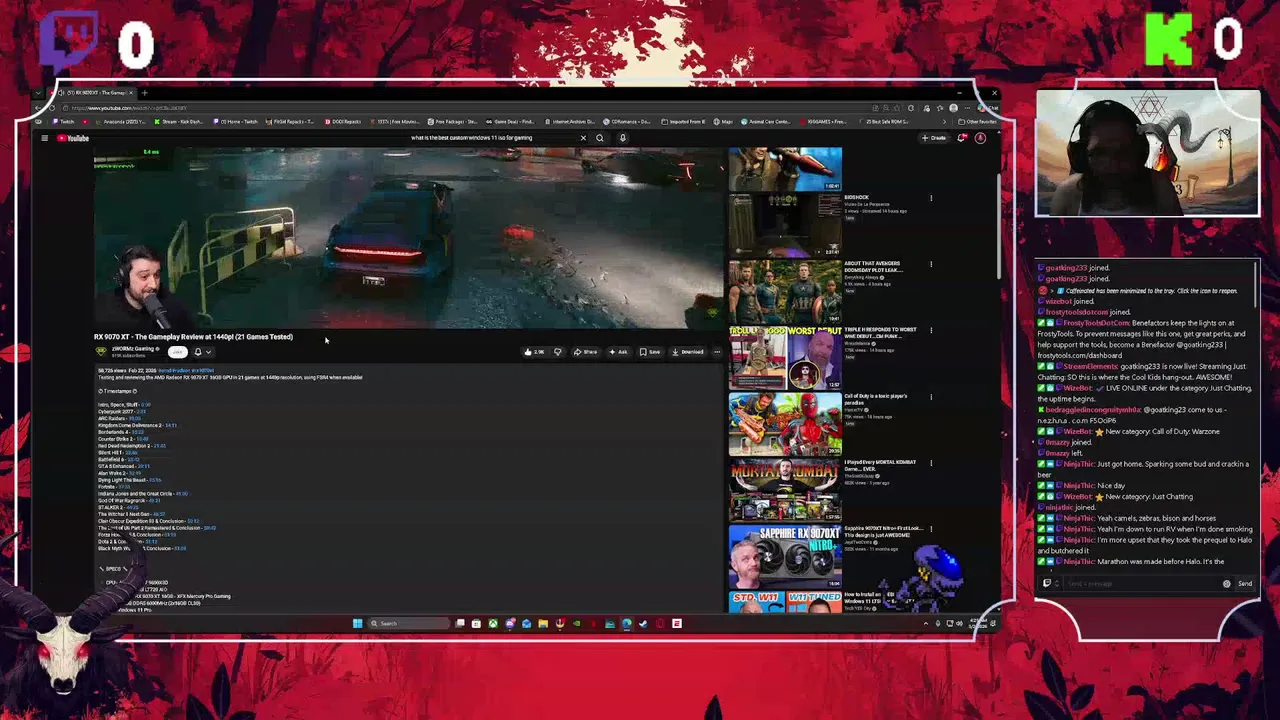Open options menu for Call of Duty video
Image resolution: width=1280 pixels, height=720 pixels.
pos(931,397)
